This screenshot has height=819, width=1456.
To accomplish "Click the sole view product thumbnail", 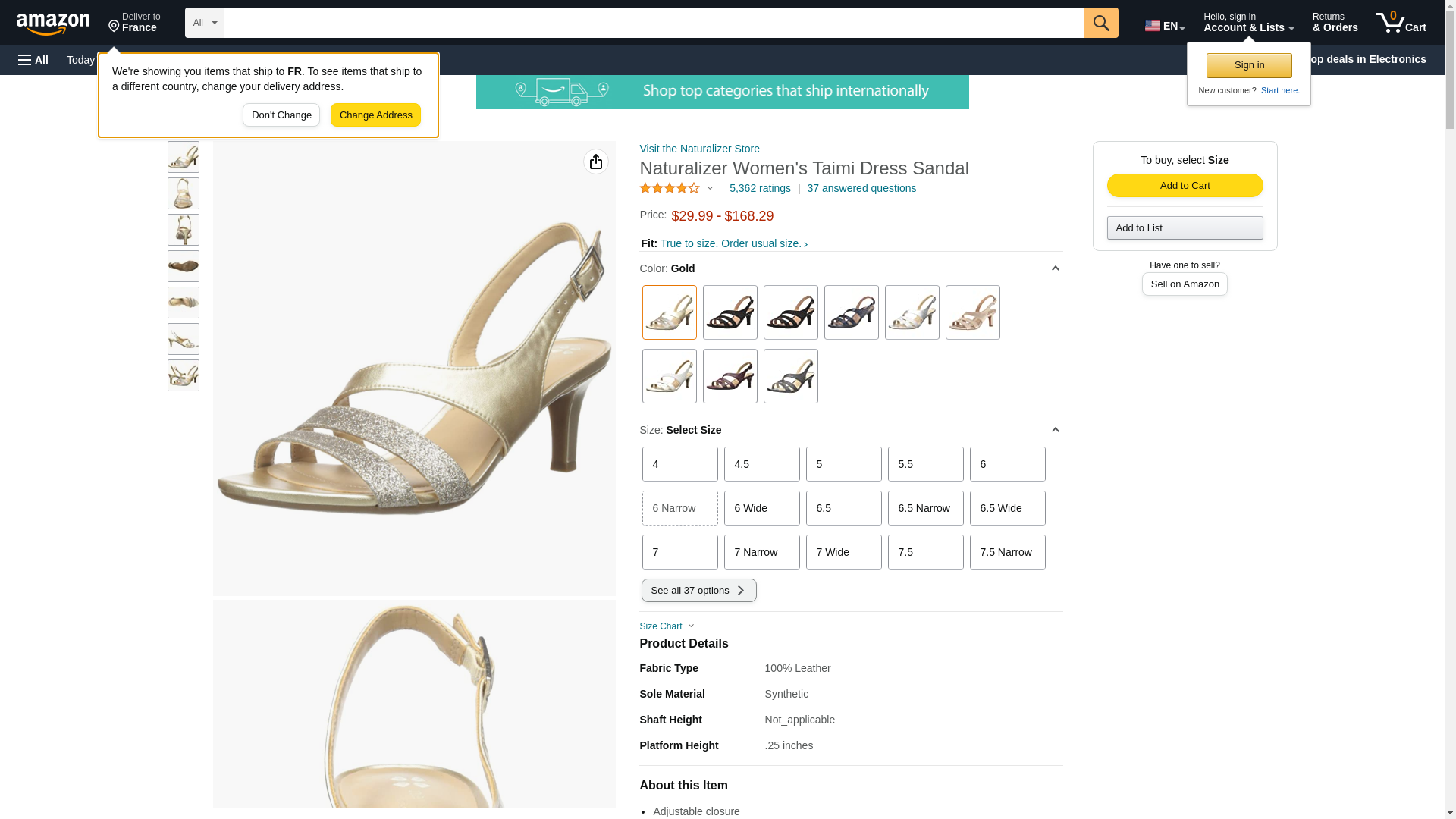I will coord(183,266).
